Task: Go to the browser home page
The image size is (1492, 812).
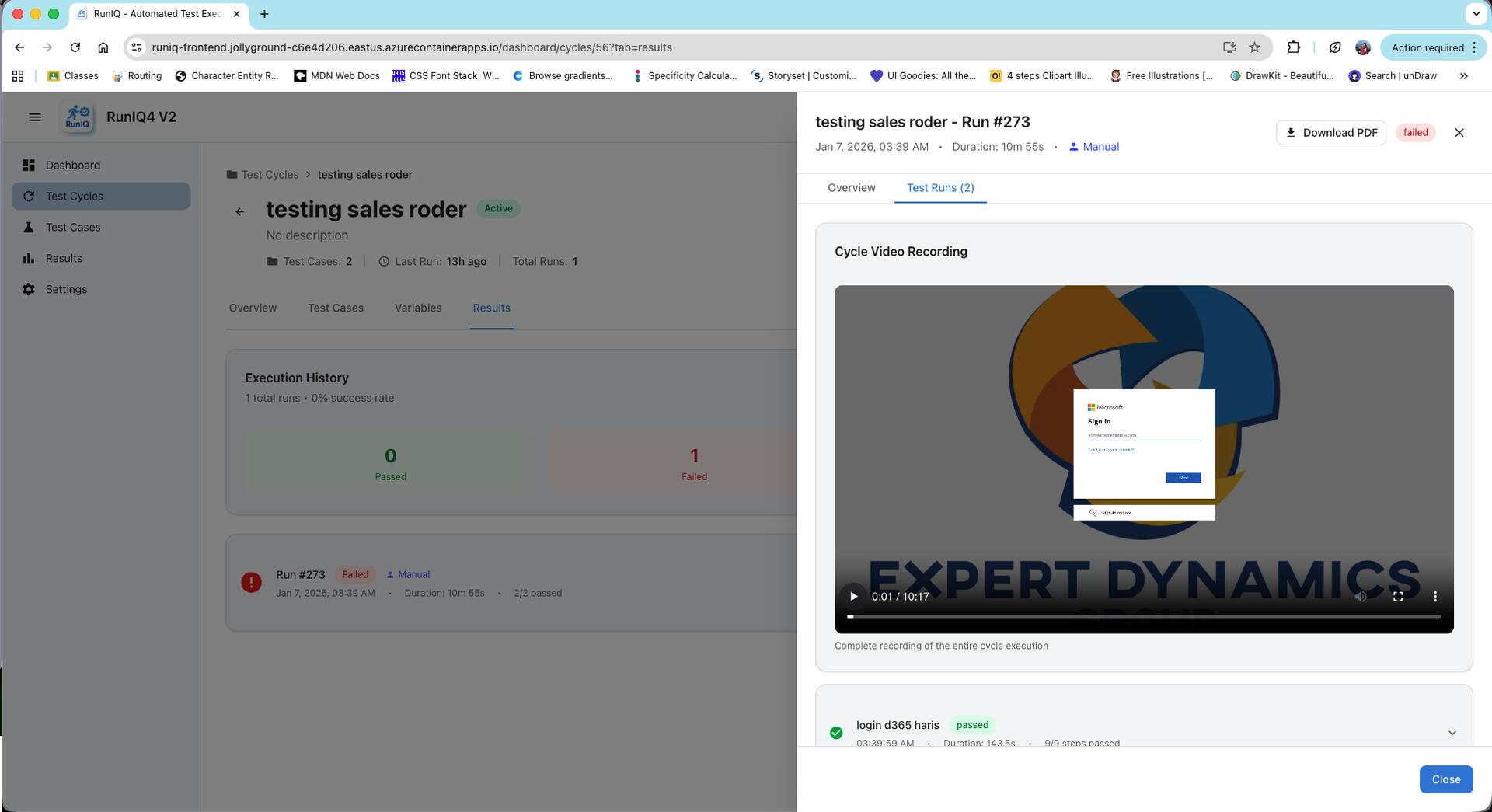Action: coord(103,47)
